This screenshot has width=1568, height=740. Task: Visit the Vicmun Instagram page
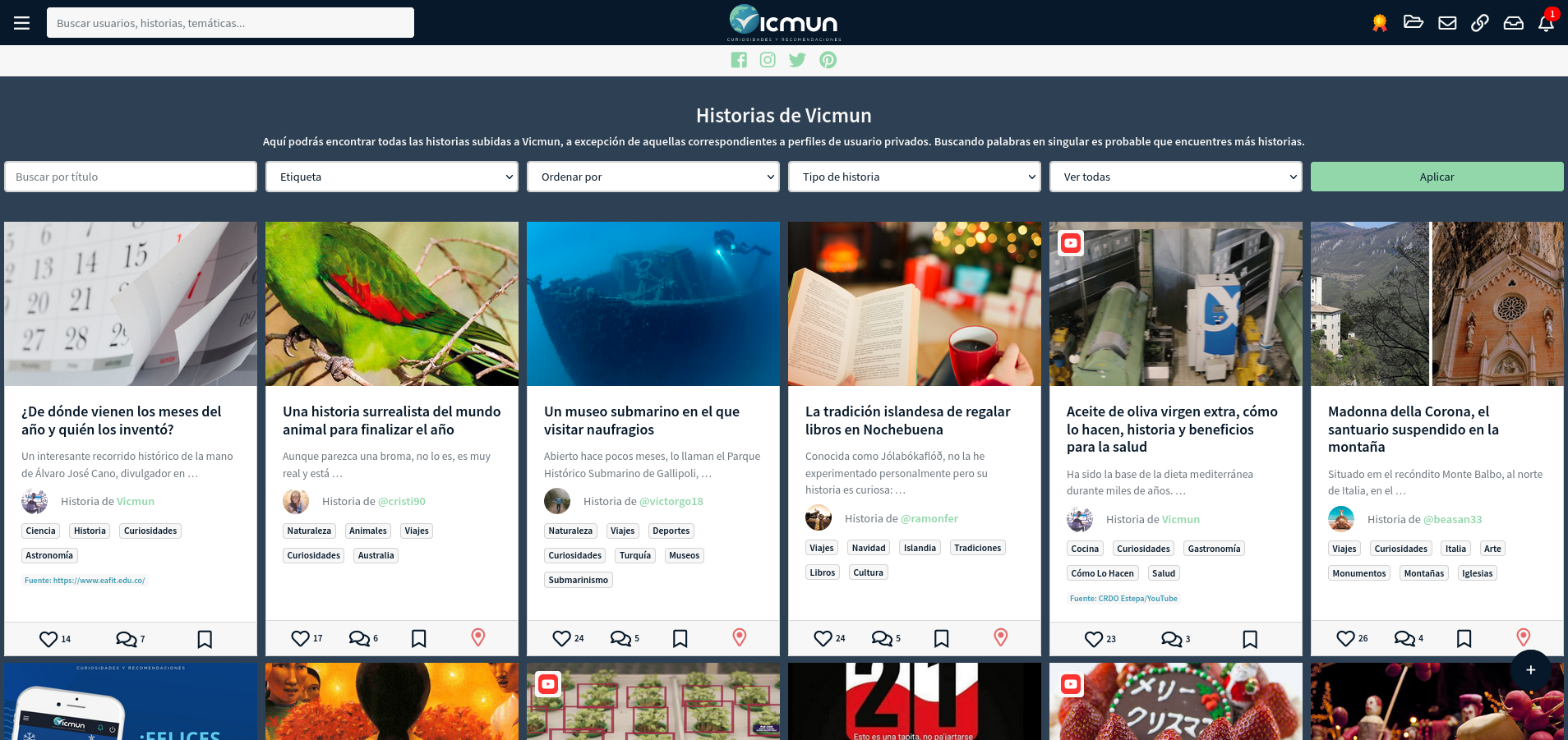pyautogui.click(x=768, y=60)
